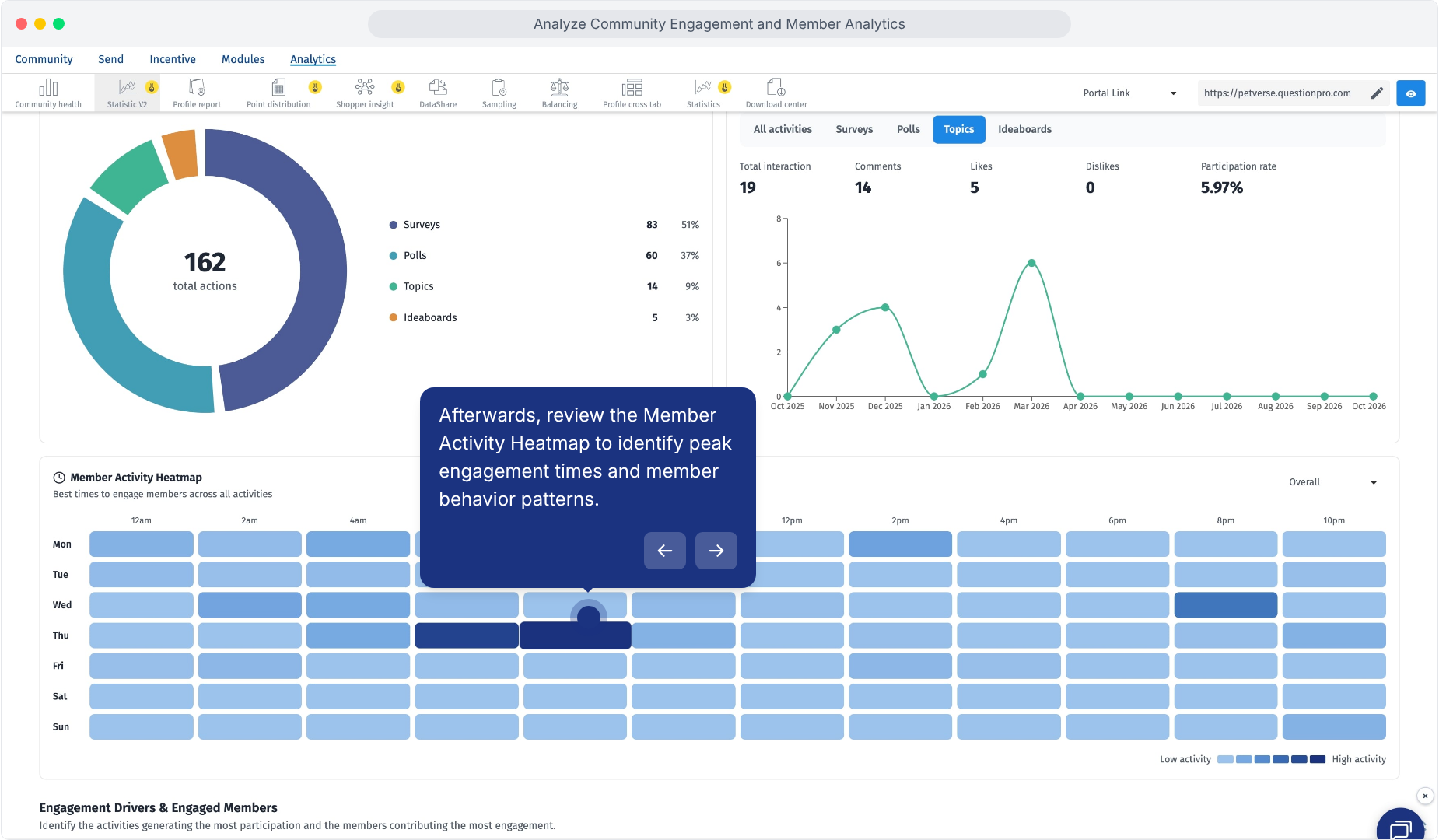Open the DataShare tool
This screenshot has height=840, width=1439.
[438, 93]
